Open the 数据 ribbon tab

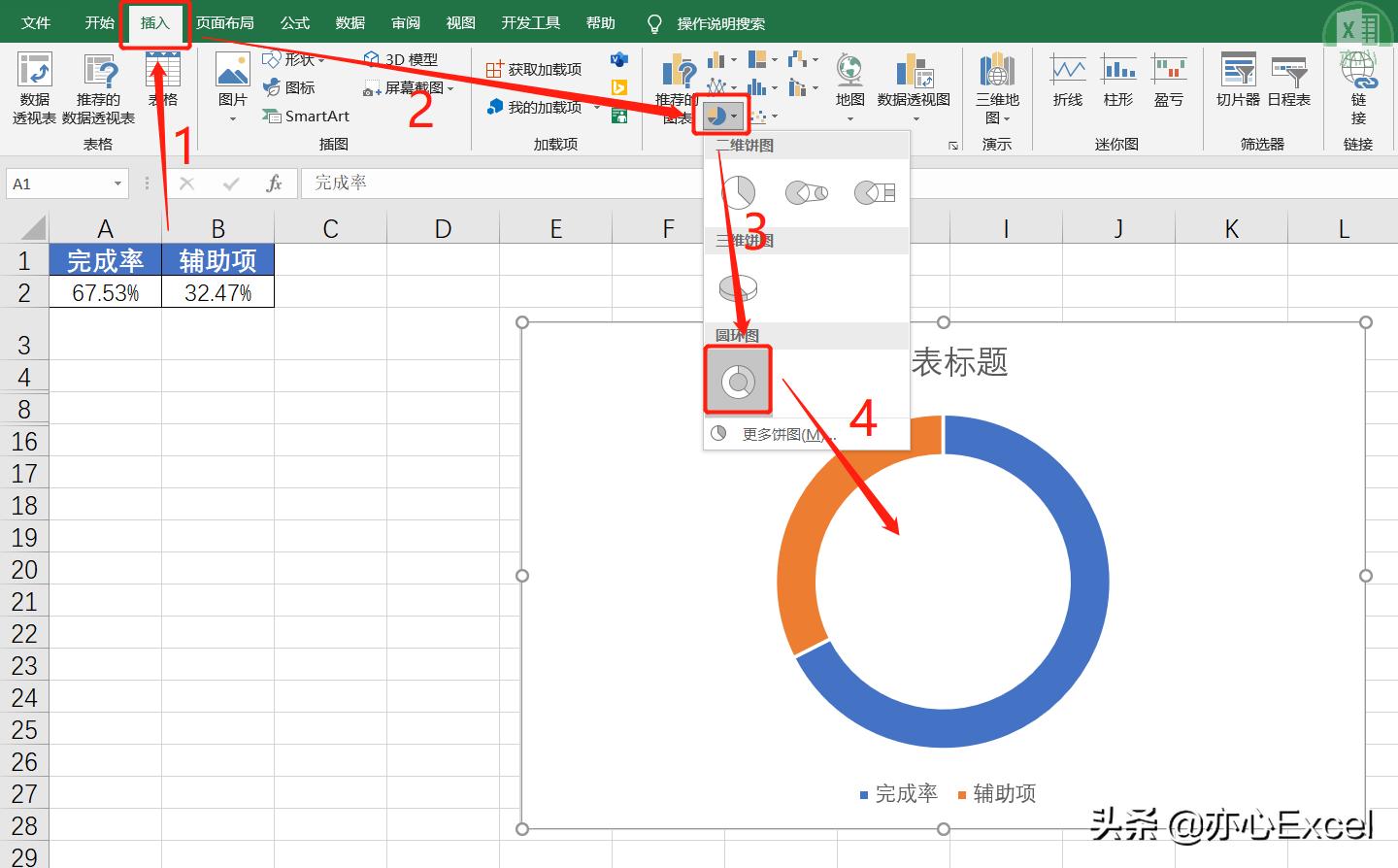(x=349, y=22)
